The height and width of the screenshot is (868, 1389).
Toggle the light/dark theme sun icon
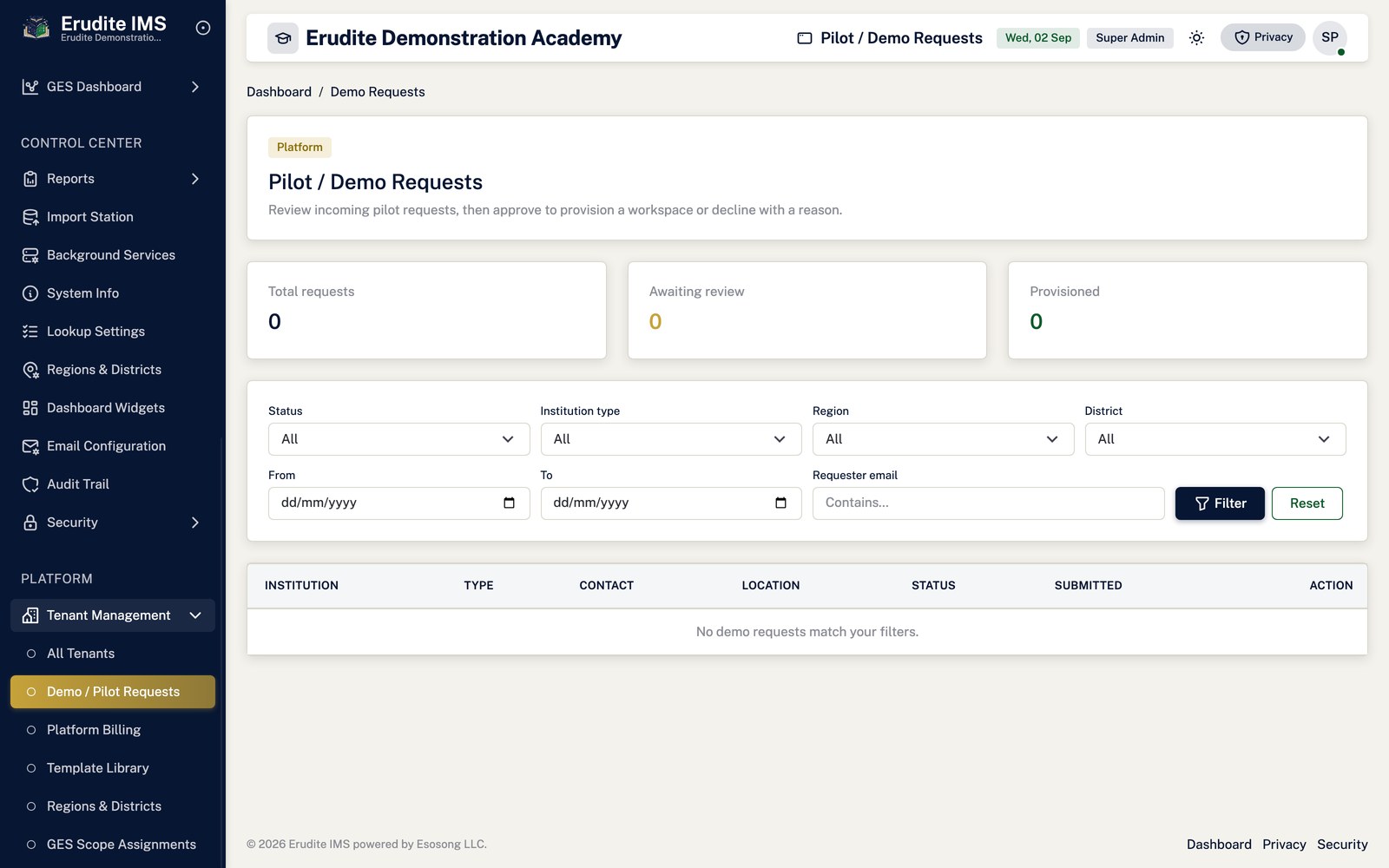click(x=1196, y=37)
